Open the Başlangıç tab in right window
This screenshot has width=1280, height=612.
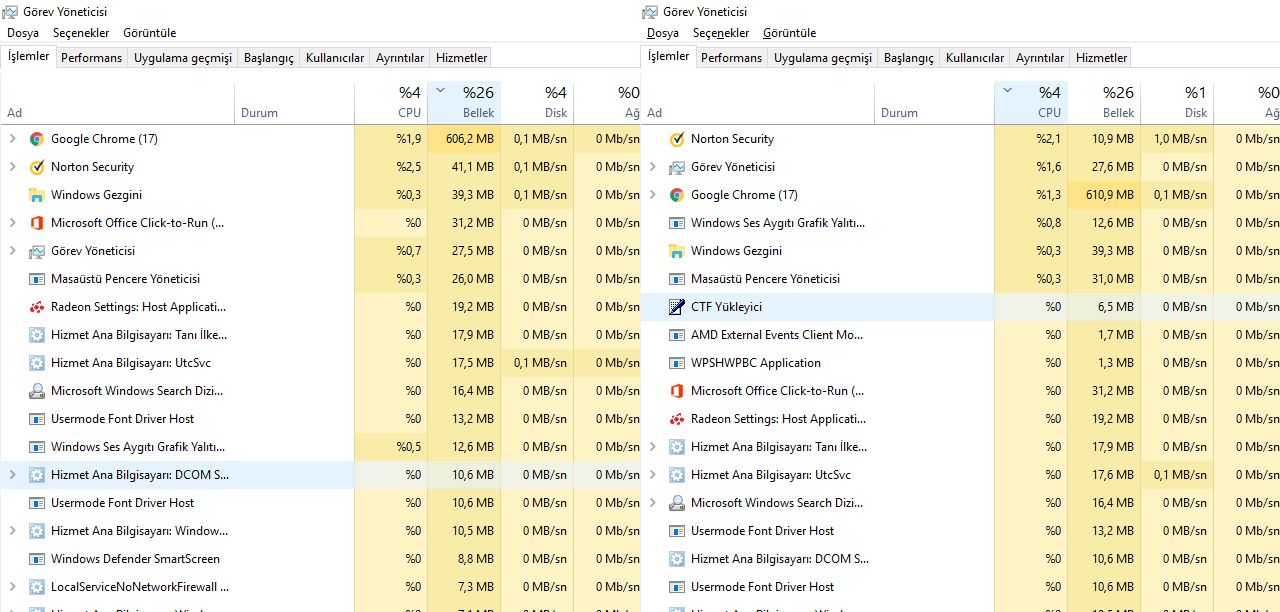[908, 58]
